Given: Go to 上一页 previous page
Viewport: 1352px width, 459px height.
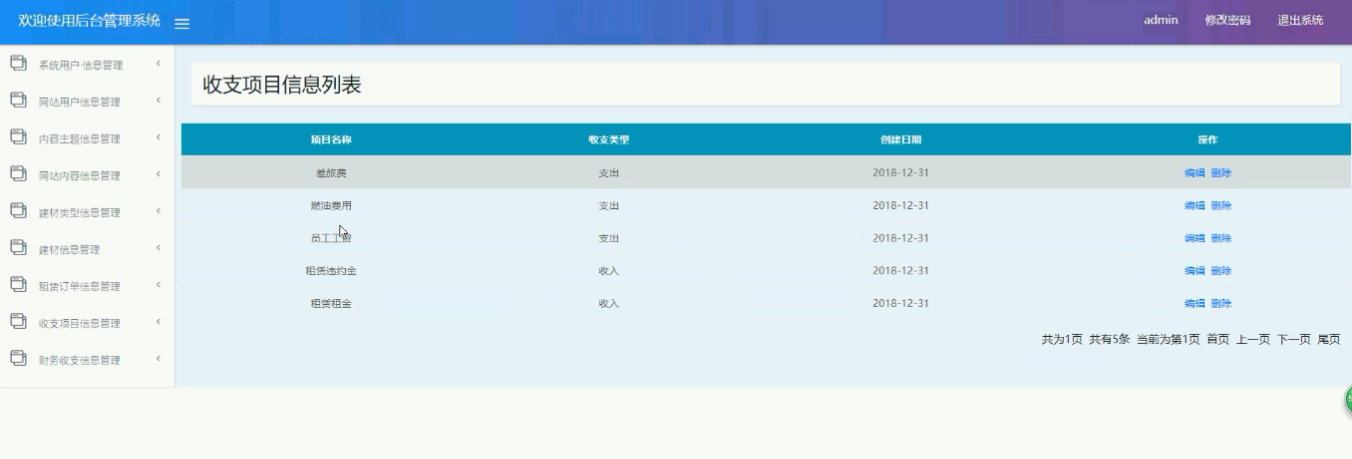Looking at the screenshot, I should tap(1253, 339).
